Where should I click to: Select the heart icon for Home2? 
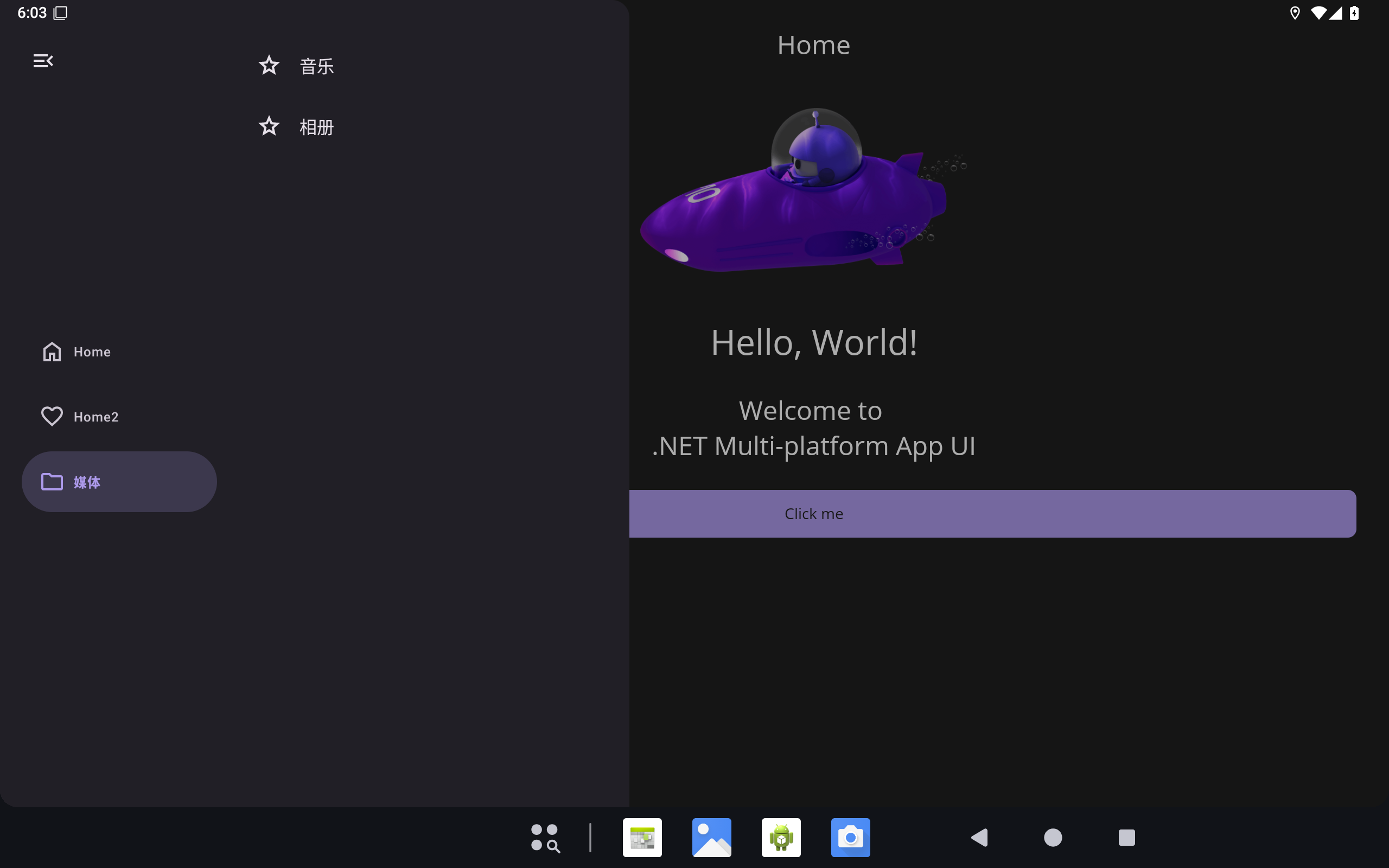click(52, 416)
